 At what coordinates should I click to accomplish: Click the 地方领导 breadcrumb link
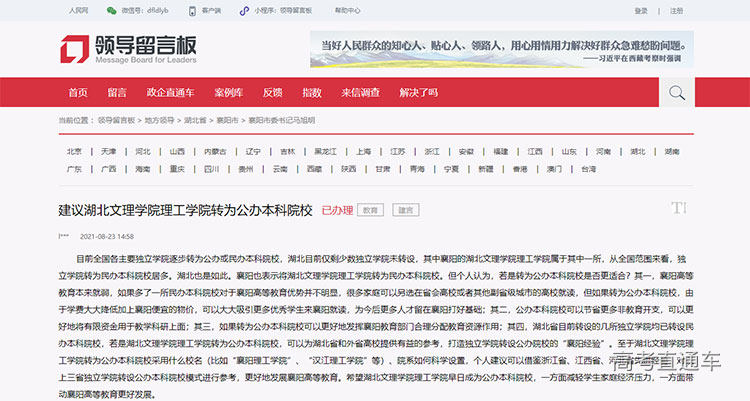click(x=158, y=120)
